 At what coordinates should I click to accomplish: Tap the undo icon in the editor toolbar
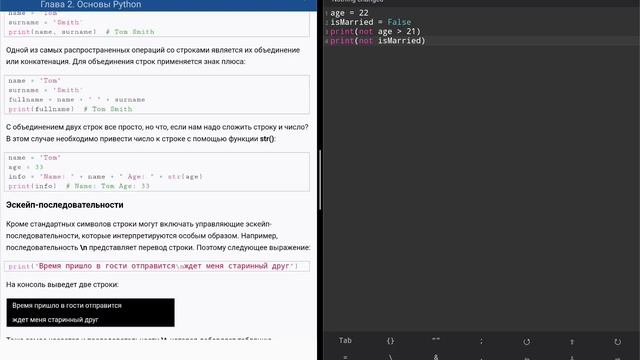coord(527,342)
